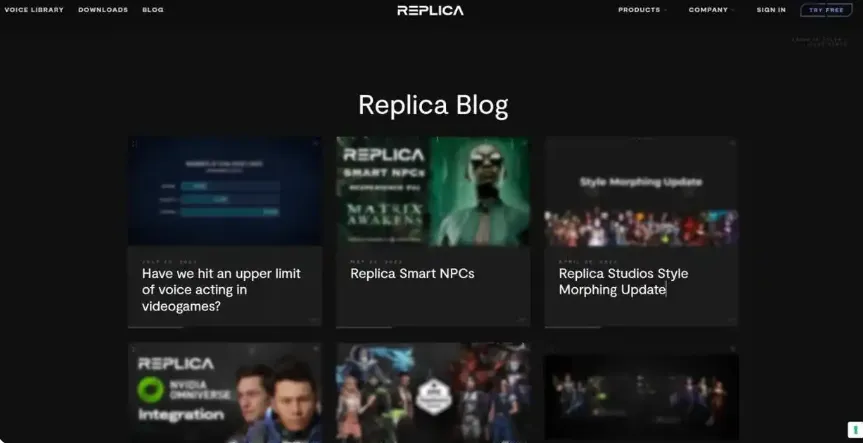
Task: Open the NVIDIA Omniverse Integration post image
Action: [x=225, y=393]
